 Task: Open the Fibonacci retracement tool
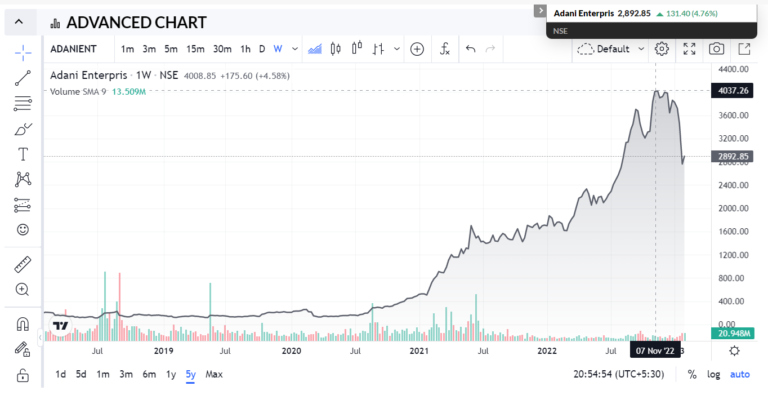[23, 103]
